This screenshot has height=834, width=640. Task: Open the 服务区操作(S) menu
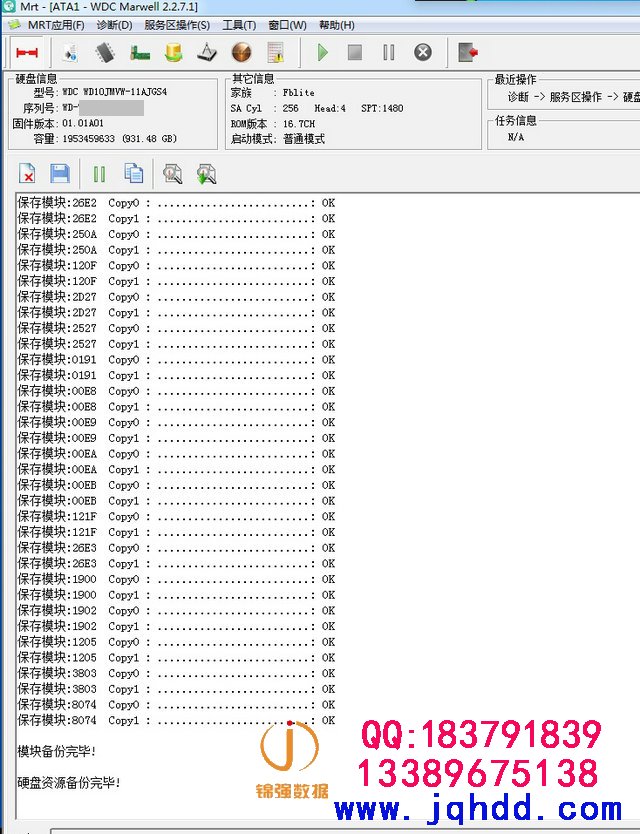coord(177,25)
